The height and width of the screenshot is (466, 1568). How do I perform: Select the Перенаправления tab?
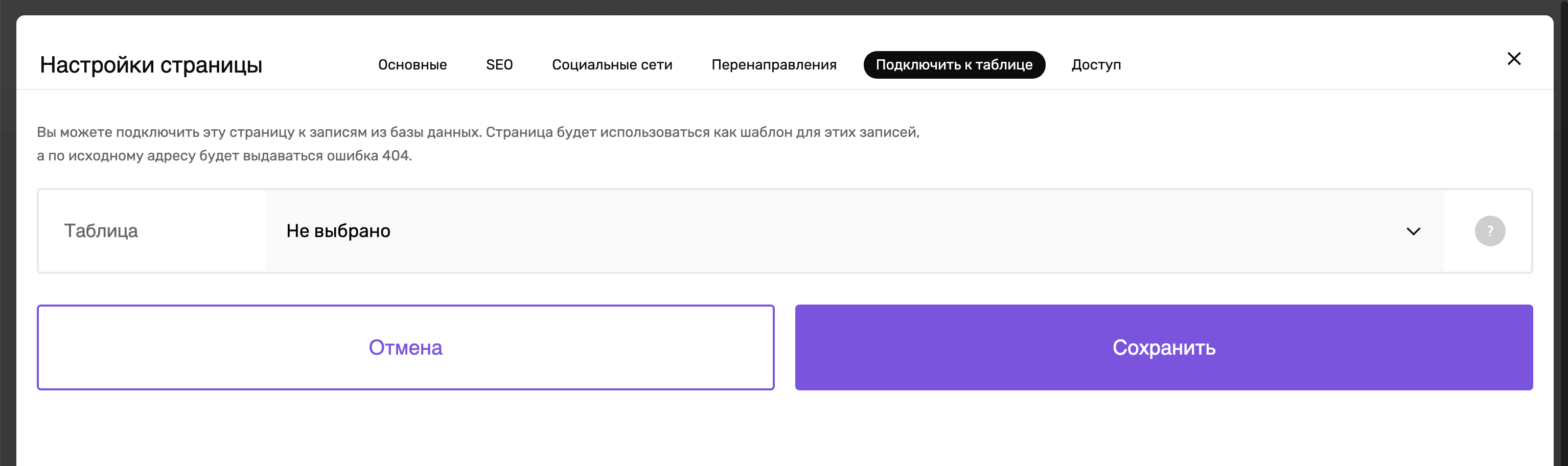click(774, 64)
